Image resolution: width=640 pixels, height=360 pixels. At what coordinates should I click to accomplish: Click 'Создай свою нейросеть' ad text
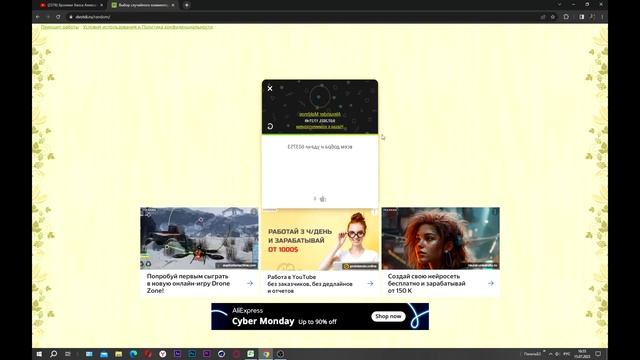[426, 283]
